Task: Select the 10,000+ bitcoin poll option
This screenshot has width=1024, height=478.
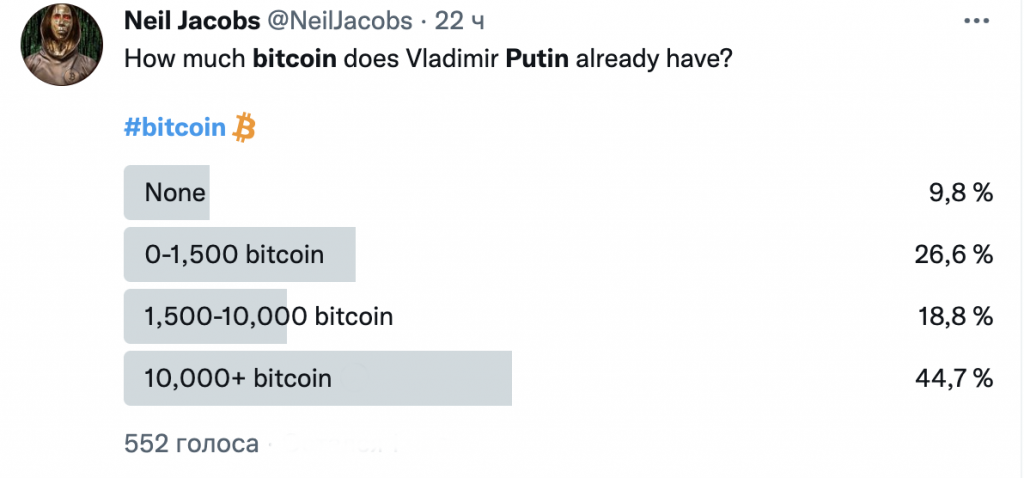Action: [558, 378]
